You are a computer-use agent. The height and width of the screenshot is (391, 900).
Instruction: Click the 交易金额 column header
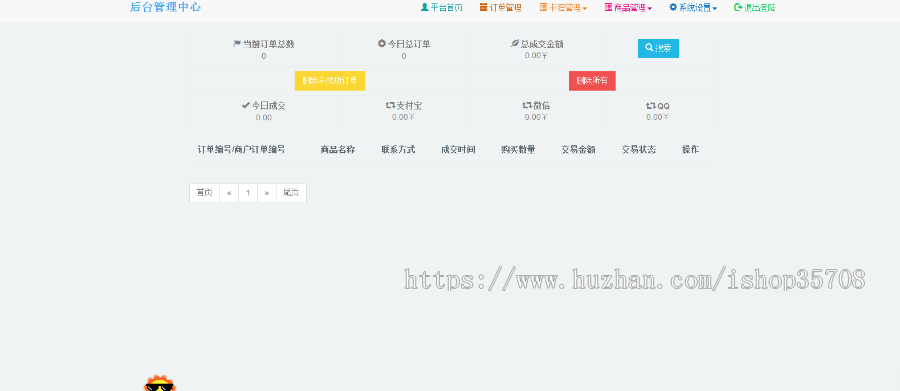pyautogui.click(x=578, y=150)
